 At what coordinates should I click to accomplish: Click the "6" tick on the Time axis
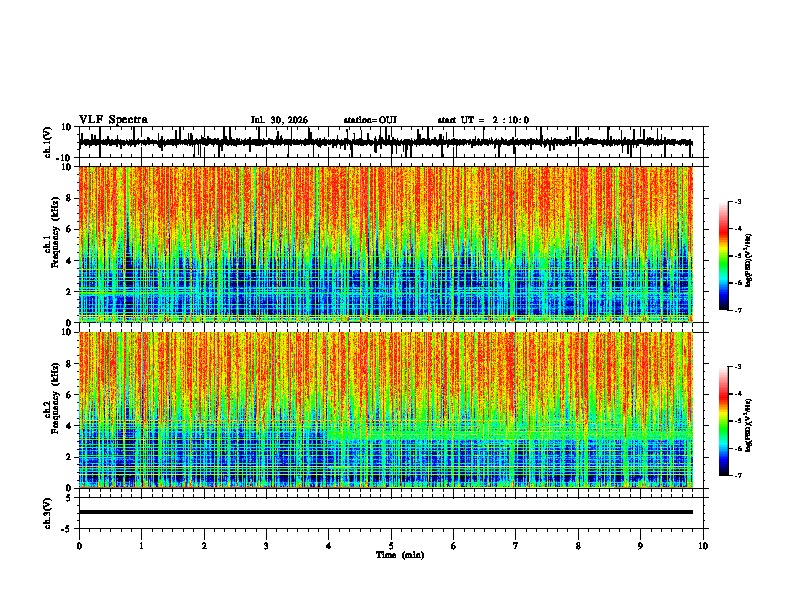454,546
